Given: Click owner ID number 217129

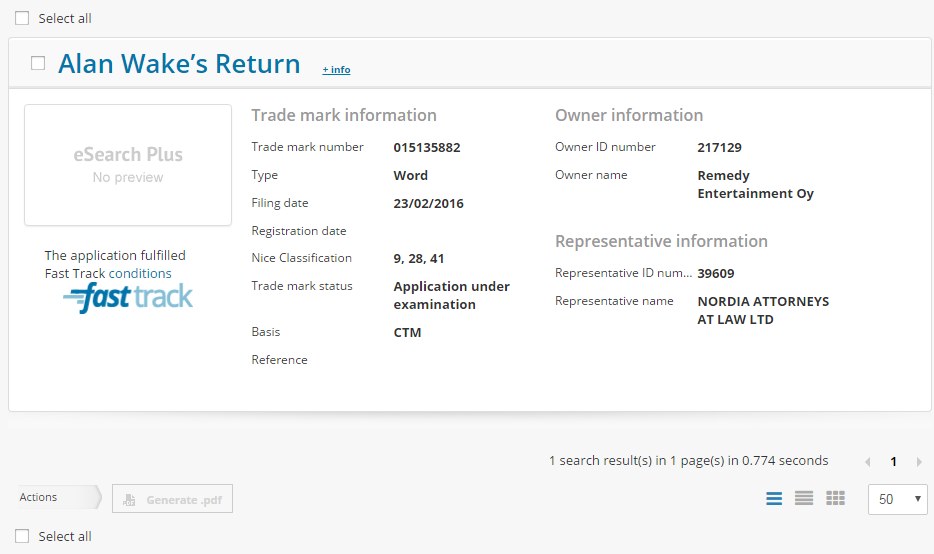Looking at the screenshot, I should coord(720,148).
